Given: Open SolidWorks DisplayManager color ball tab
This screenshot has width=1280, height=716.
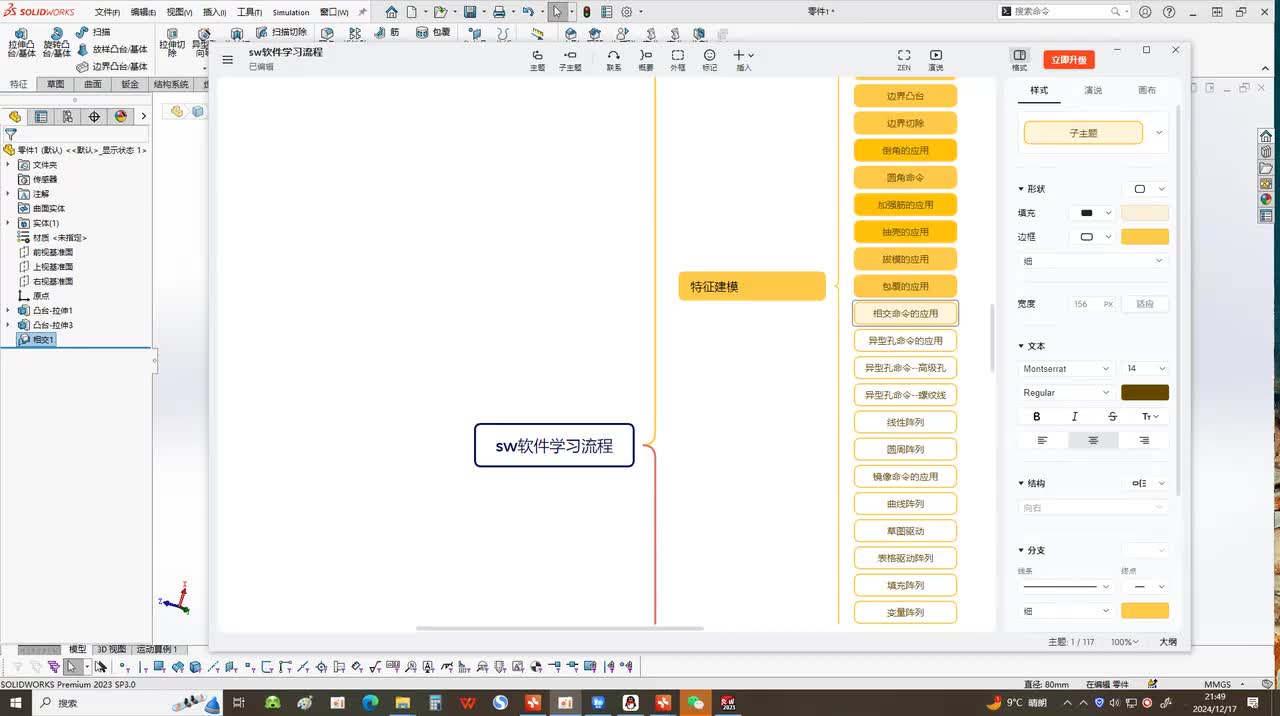Looking at the screenshot, I should (x=121, y=116).
